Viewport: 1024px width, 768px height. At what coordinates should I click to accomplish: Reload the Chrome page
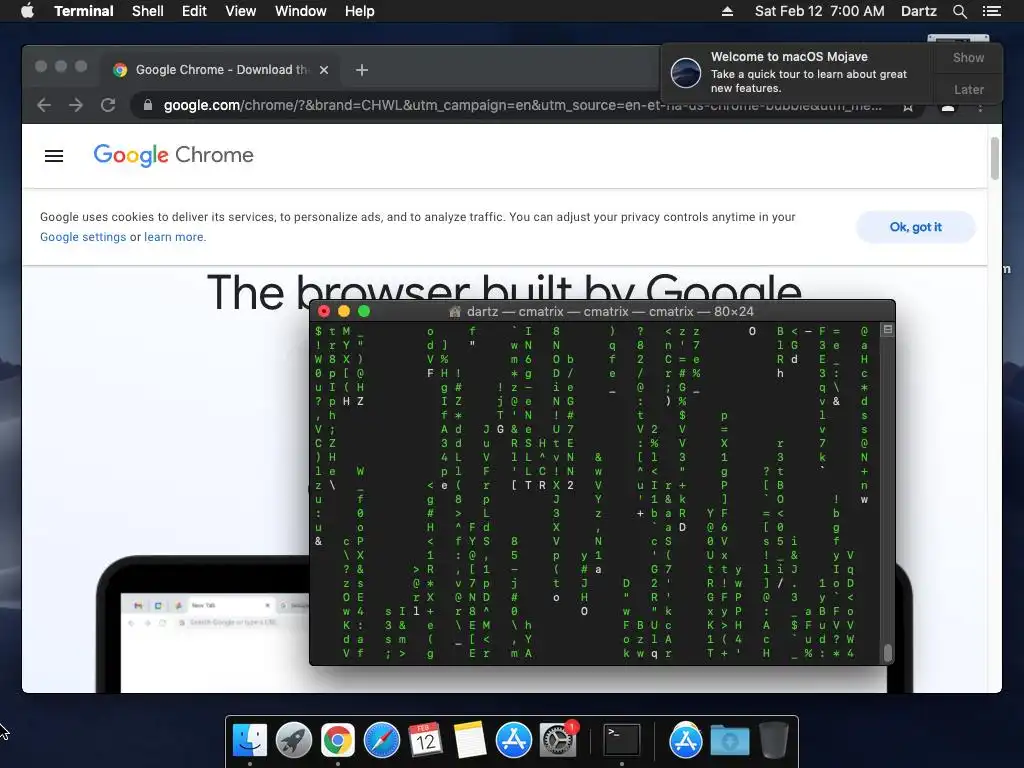pyautogui.click(x=108, y=105)
